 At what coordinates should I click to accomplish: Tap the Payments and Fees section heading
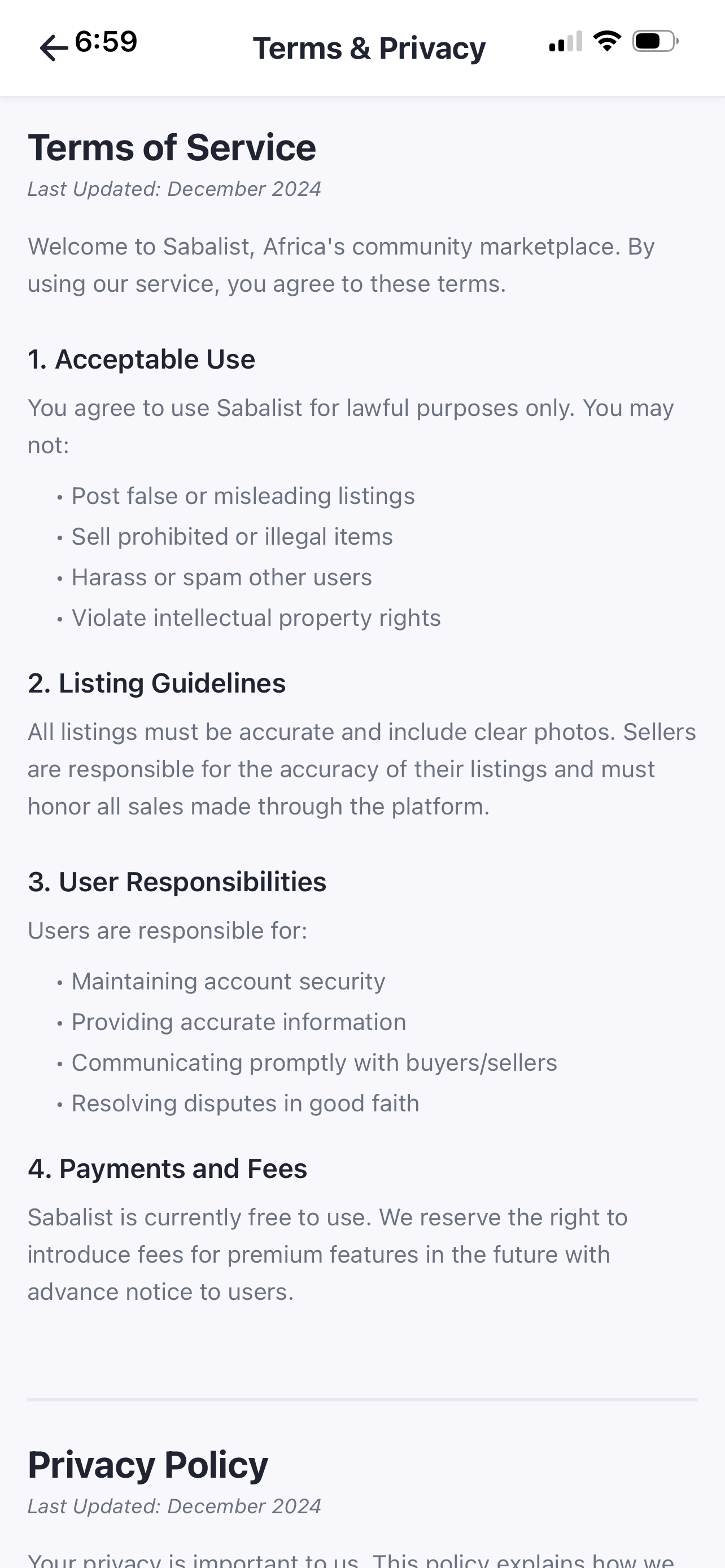pyautogui.click(x=167, y=1169)
